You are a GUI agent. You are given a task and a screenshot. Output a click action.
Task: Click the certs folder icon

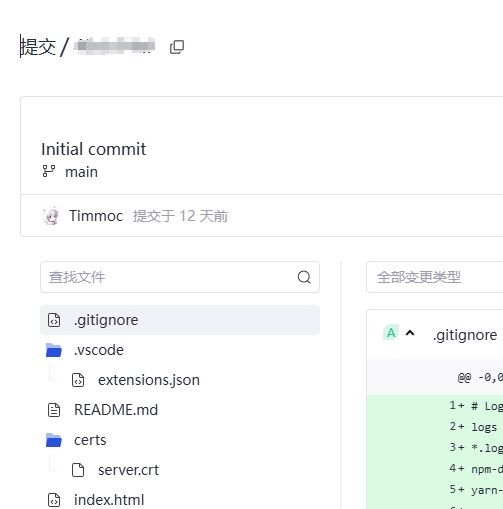(x=54, y=440)
